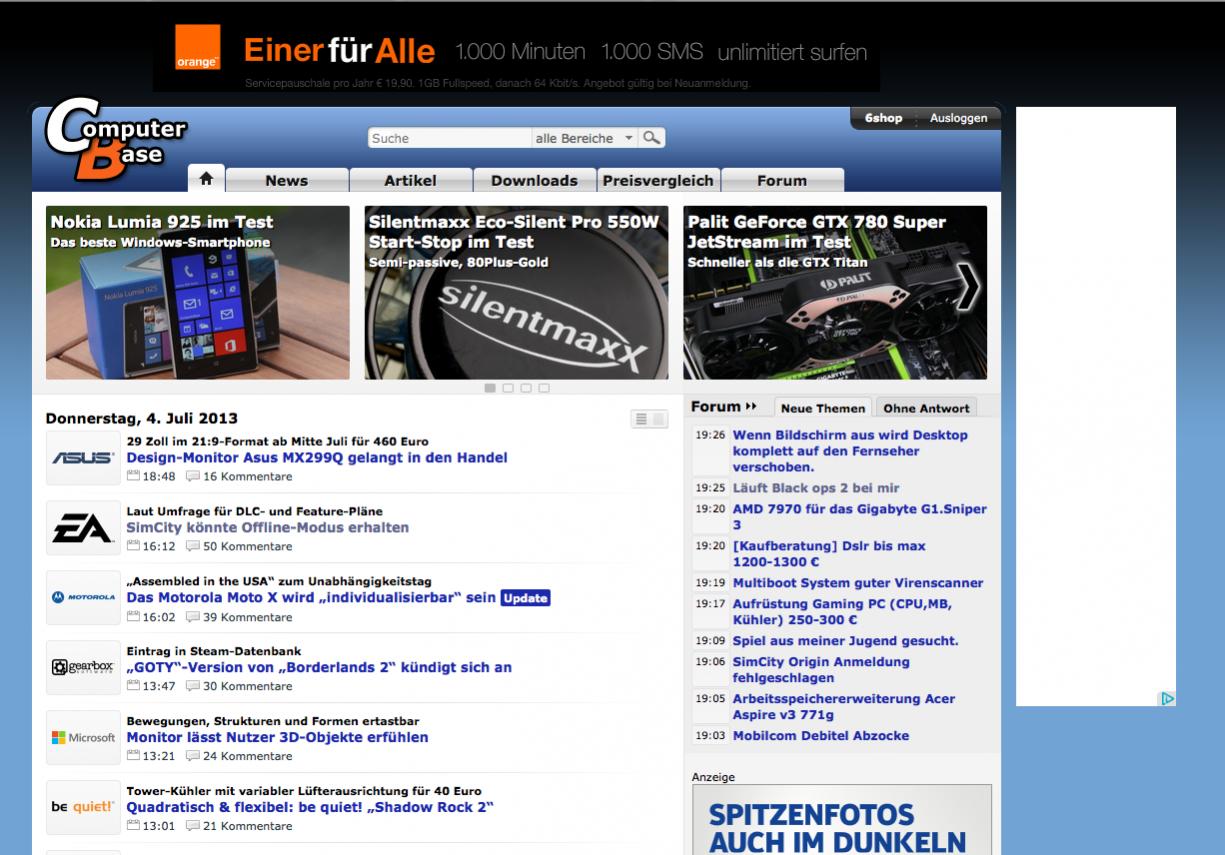Open 'SimCity Origin Anmeldung fehlgeschlagen' thread
The image size is (1225, 855).
point(821,670)
